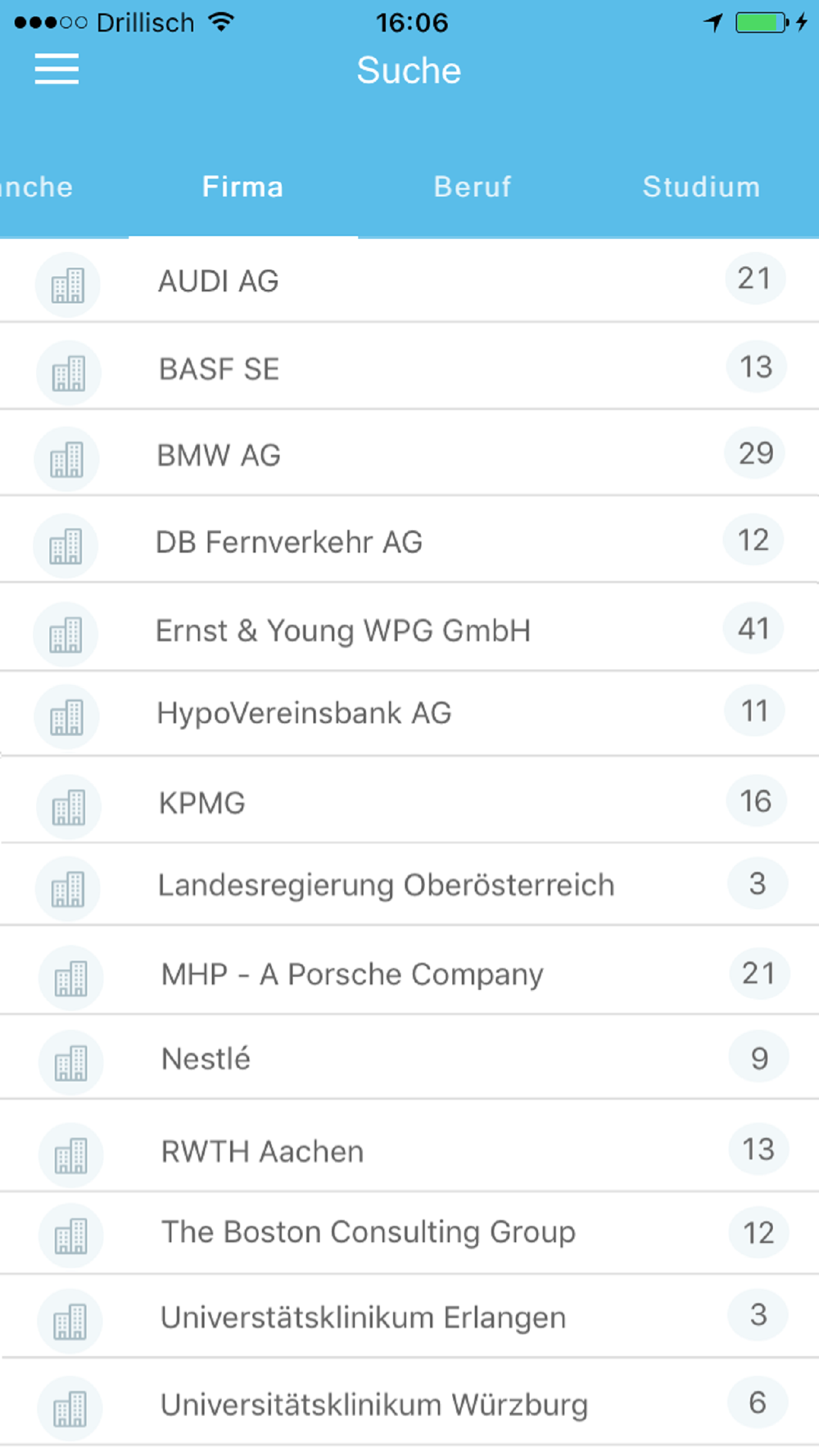Image resolution: width=819 pixels, height=1456 pixels.
Task: Tap the building icon next to Nestlé
Action: (70, 1063)
